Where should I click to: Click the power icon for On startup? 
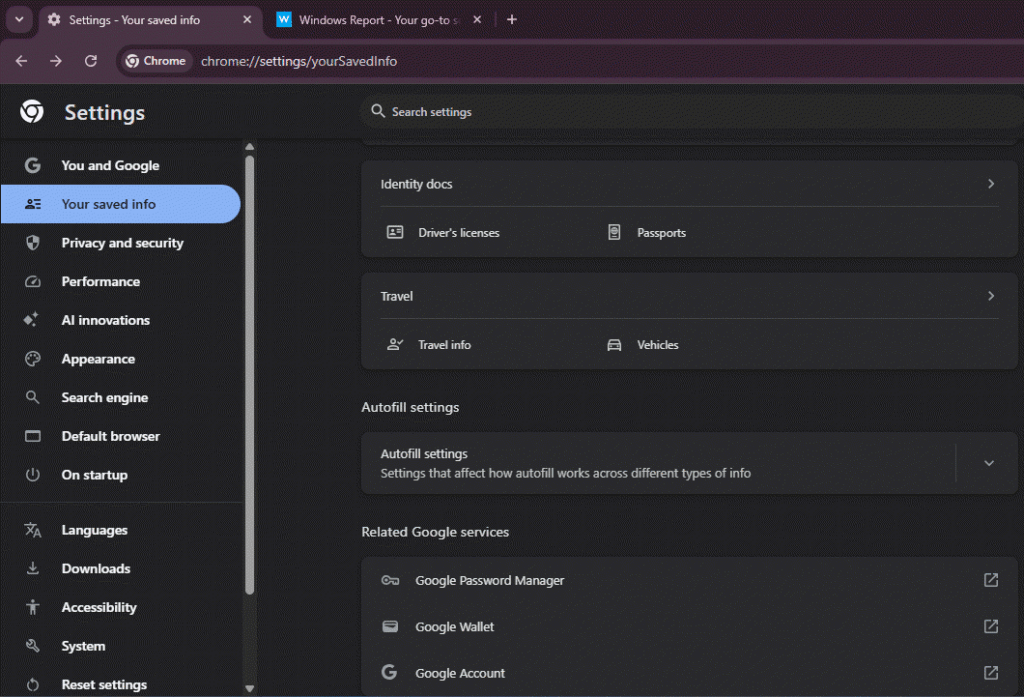click(33, 475)
